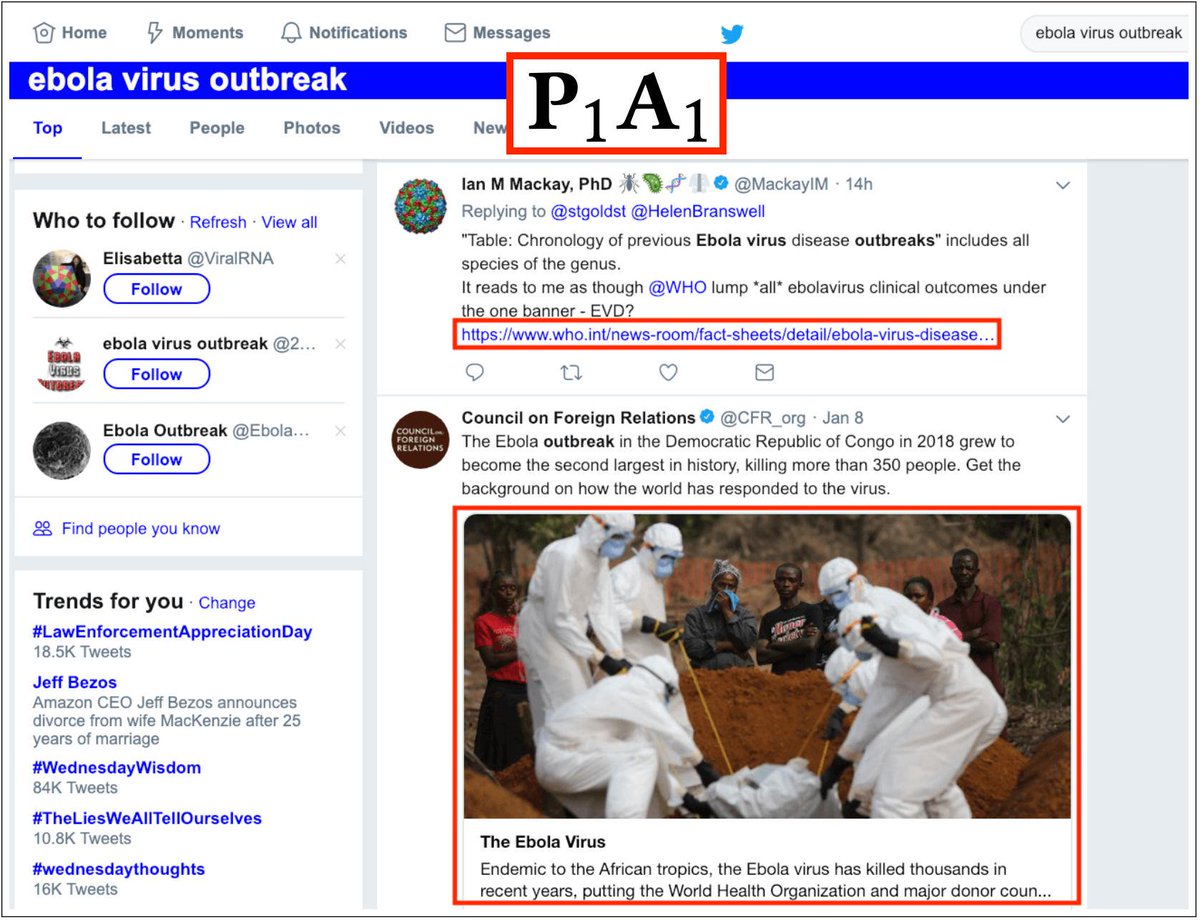Viewport: 1200px width, 920px height.
Task: Open Ian M Mackay's profile avatar
Action: click(x=420, y=205)
